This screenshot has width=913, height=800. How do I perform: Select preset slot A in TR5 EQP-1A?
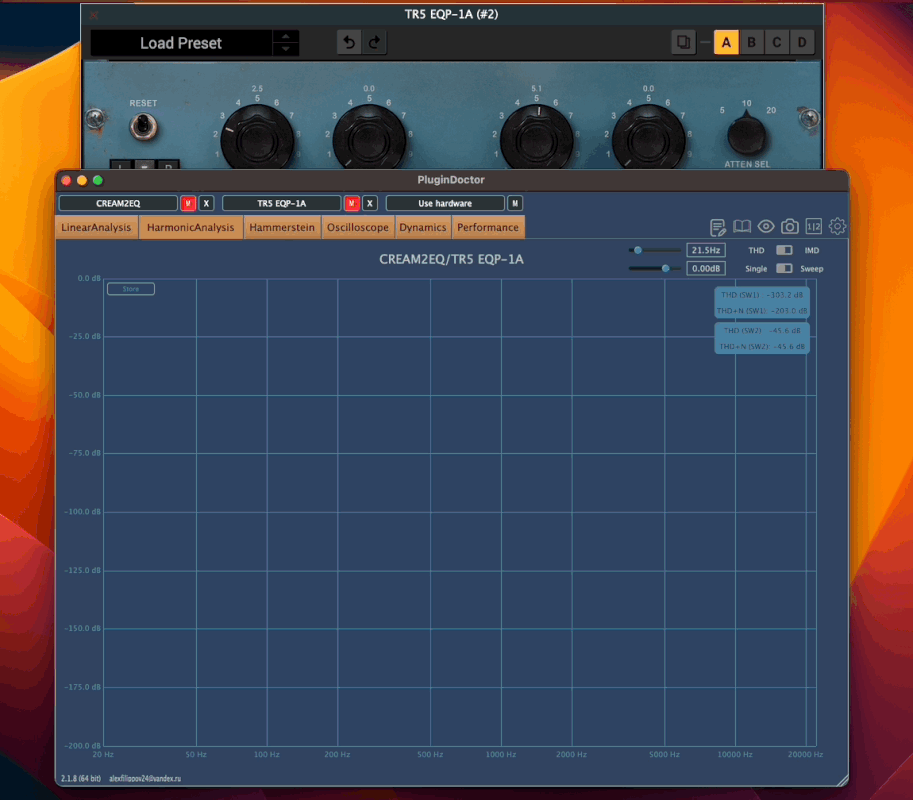(726, 43)
